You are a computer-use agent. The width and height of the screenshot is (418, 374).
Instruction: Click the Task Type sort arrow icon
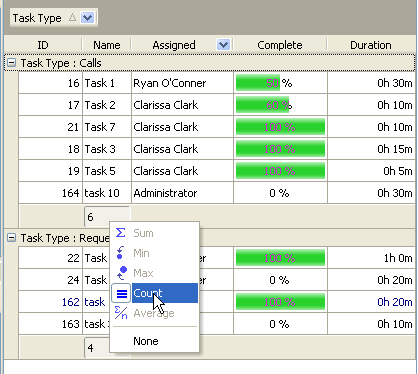click(x=72, y=18)
